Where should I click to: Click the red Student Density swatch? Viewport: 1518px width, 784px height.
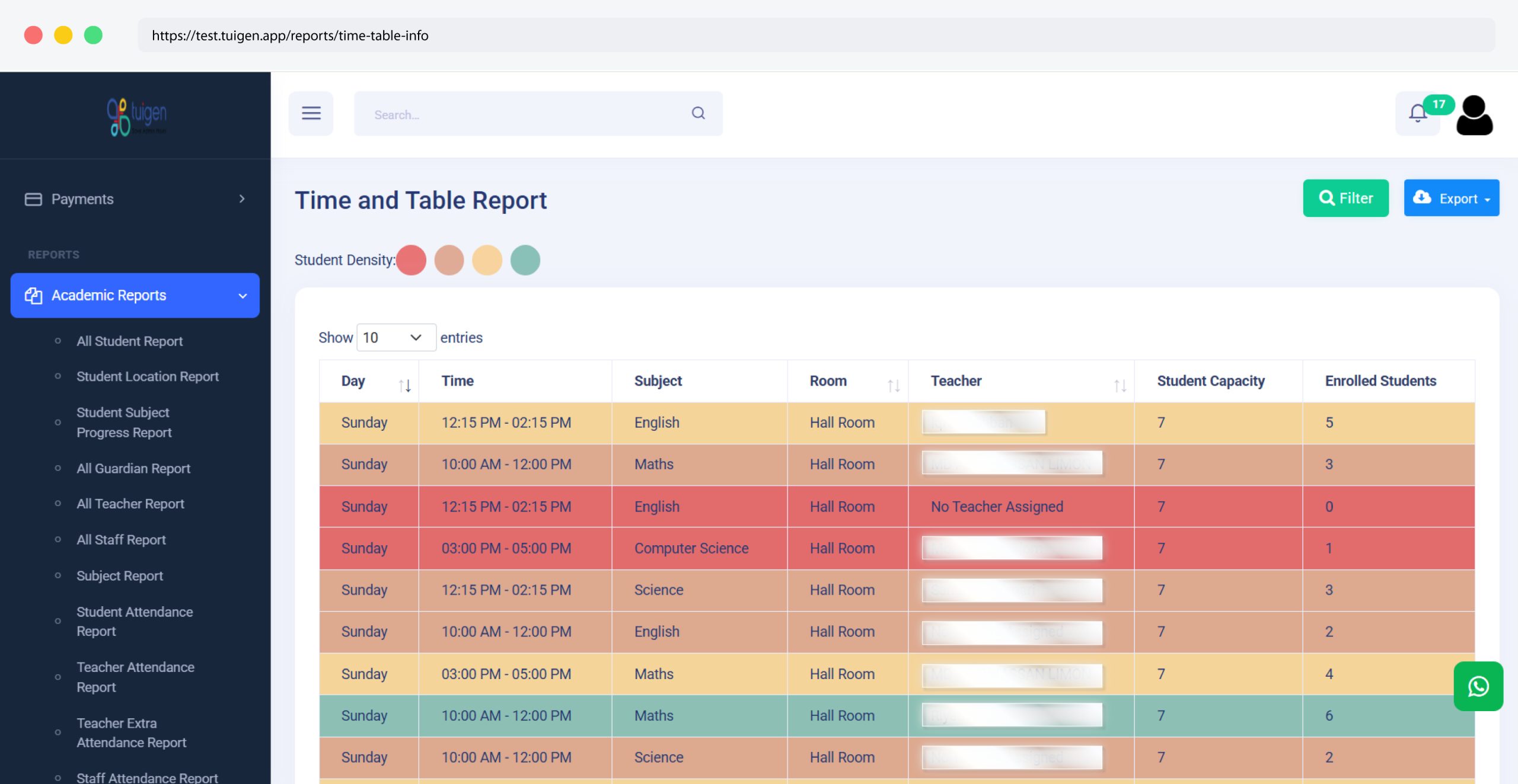click(412, 260)
